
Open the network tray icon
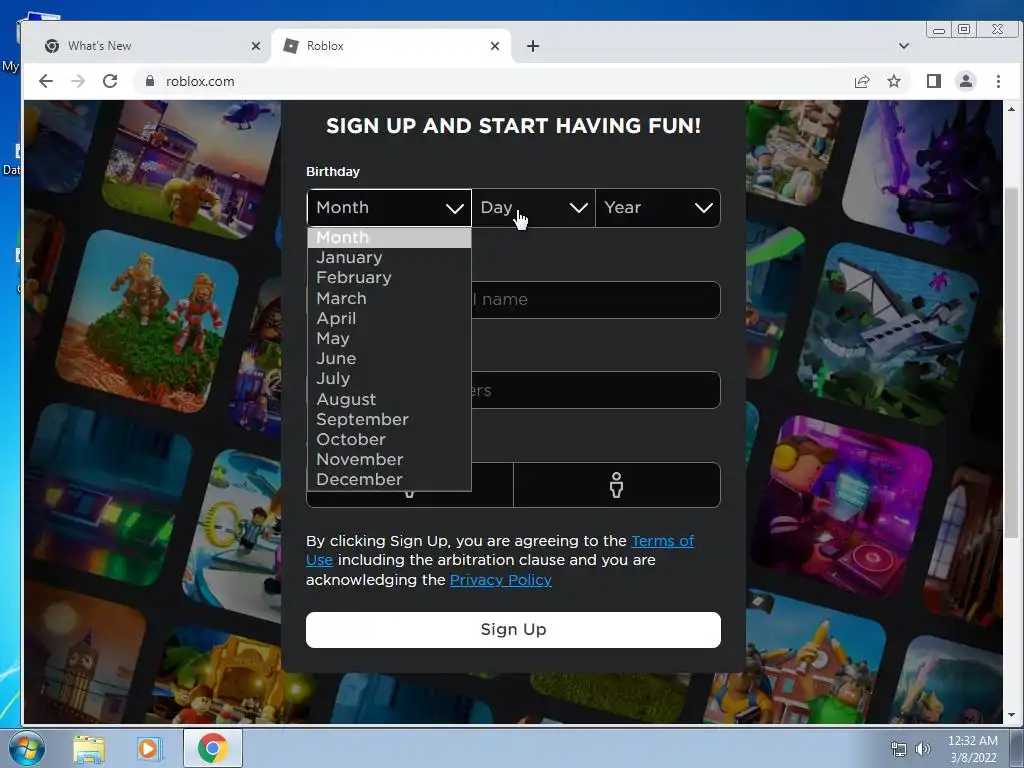[x=899, y=750]
